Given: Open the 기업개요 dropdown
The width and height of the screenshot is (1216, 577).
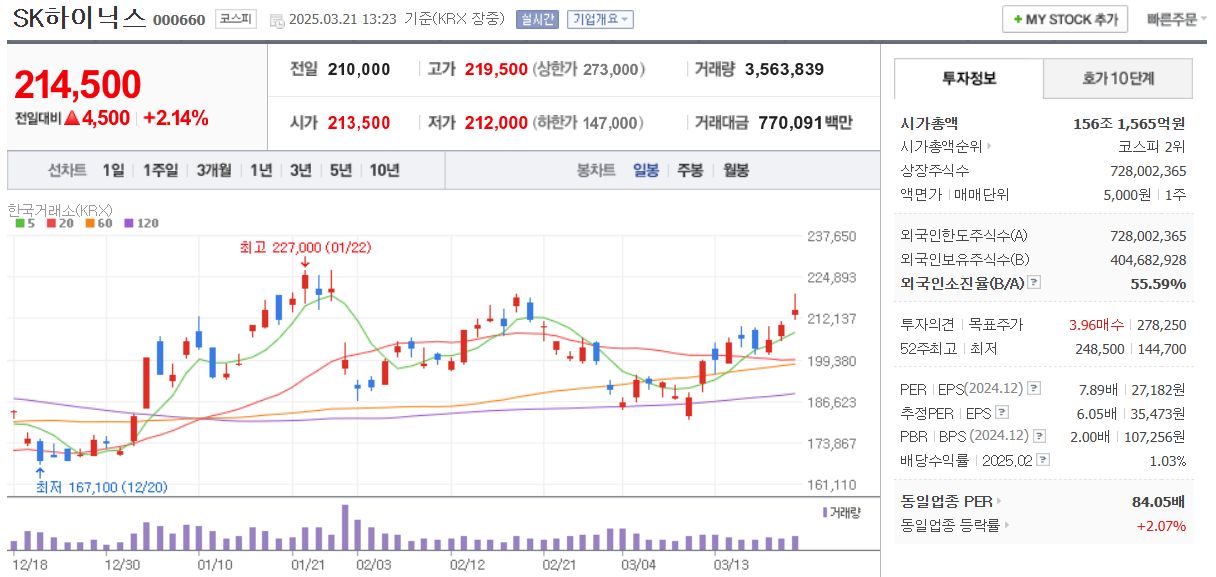Looking at the screenshot, I should point(600,19).
